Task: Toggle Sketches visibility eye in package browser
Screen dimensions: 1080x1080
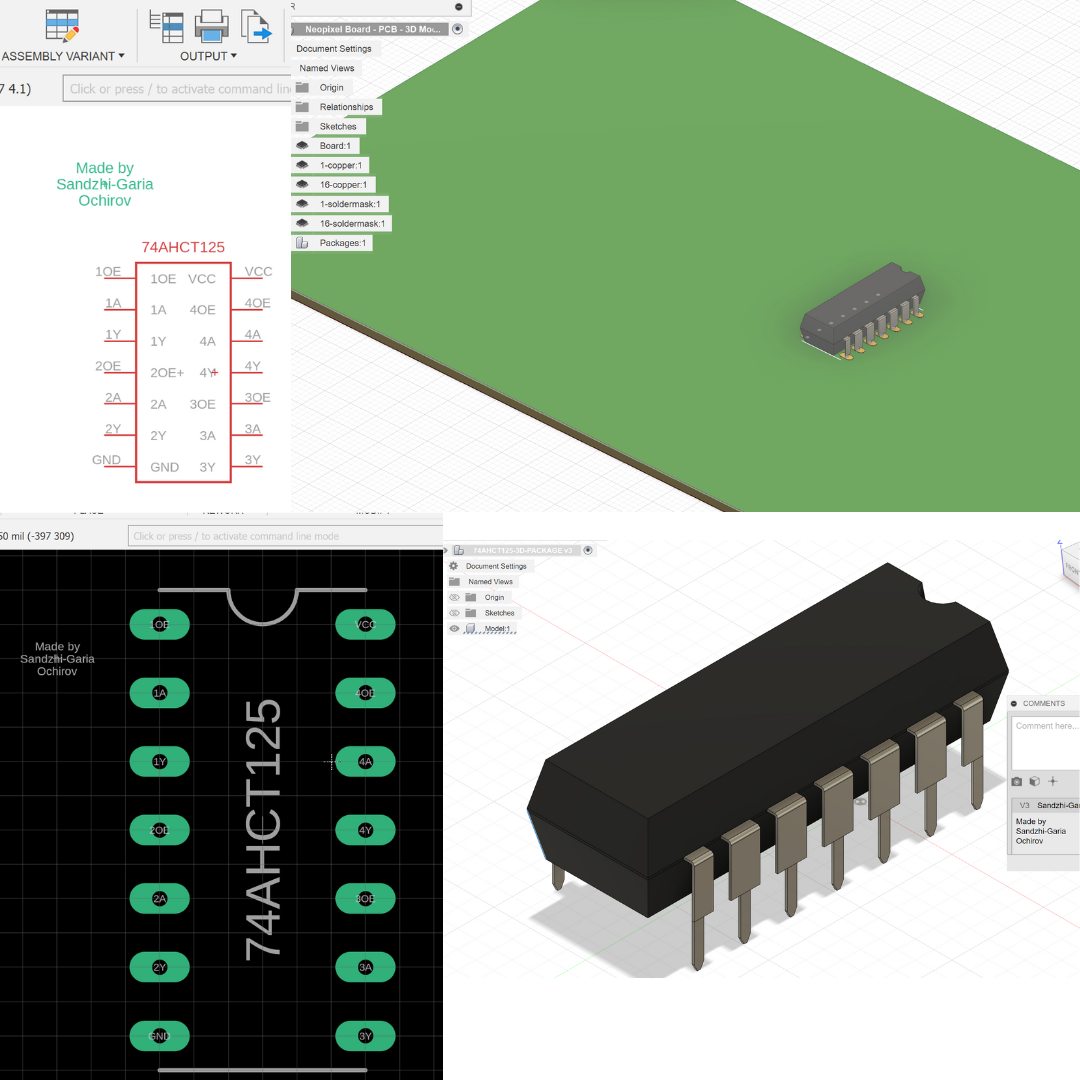Action: click(455, 613)
